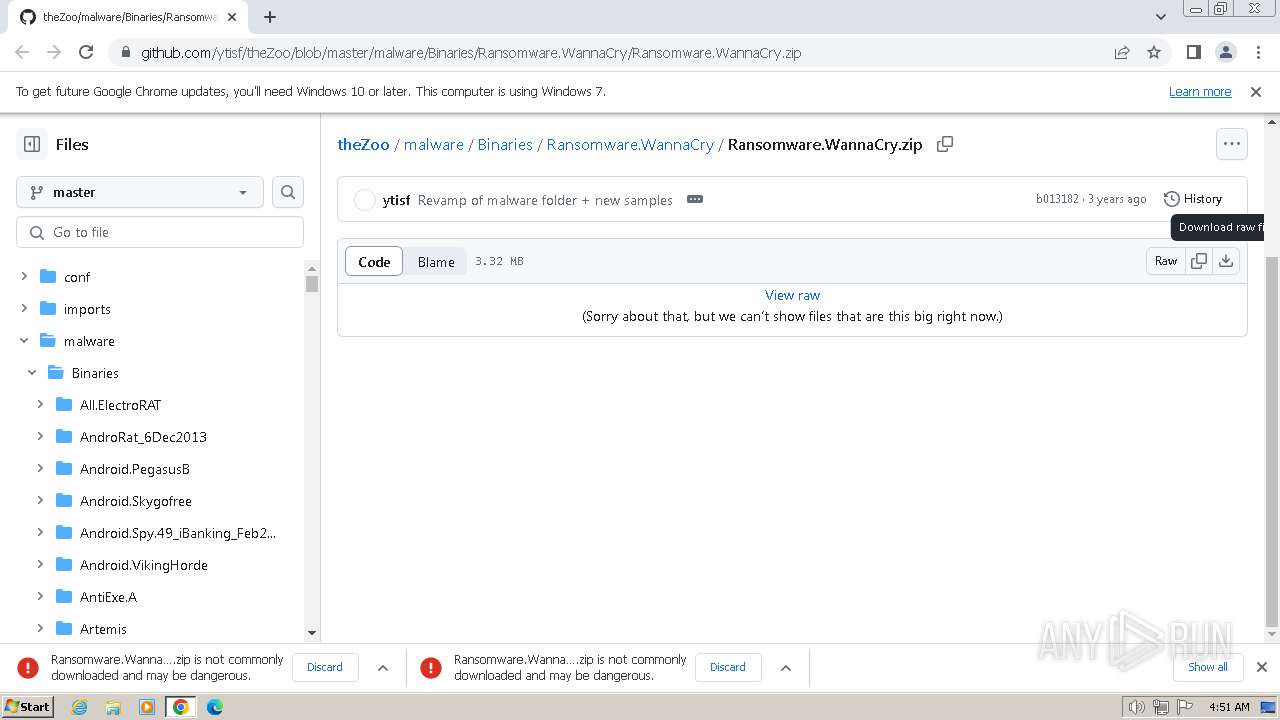The image size is (1280, 720).
Task: Open Binaries breadcrumb link
Action: pos(505,144)
